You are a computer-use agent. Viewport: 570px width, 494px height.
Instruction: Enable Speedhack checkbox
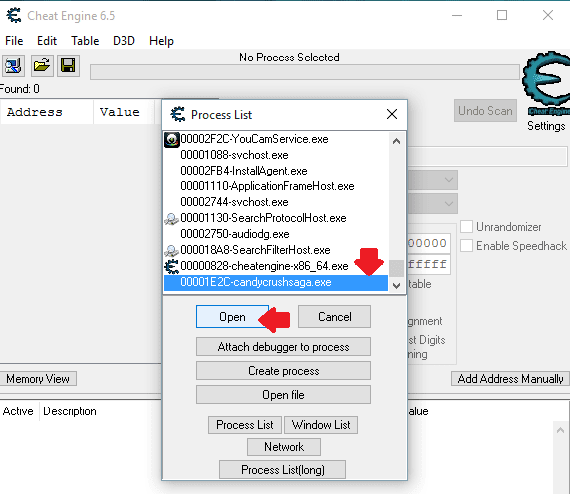point(466,245)
